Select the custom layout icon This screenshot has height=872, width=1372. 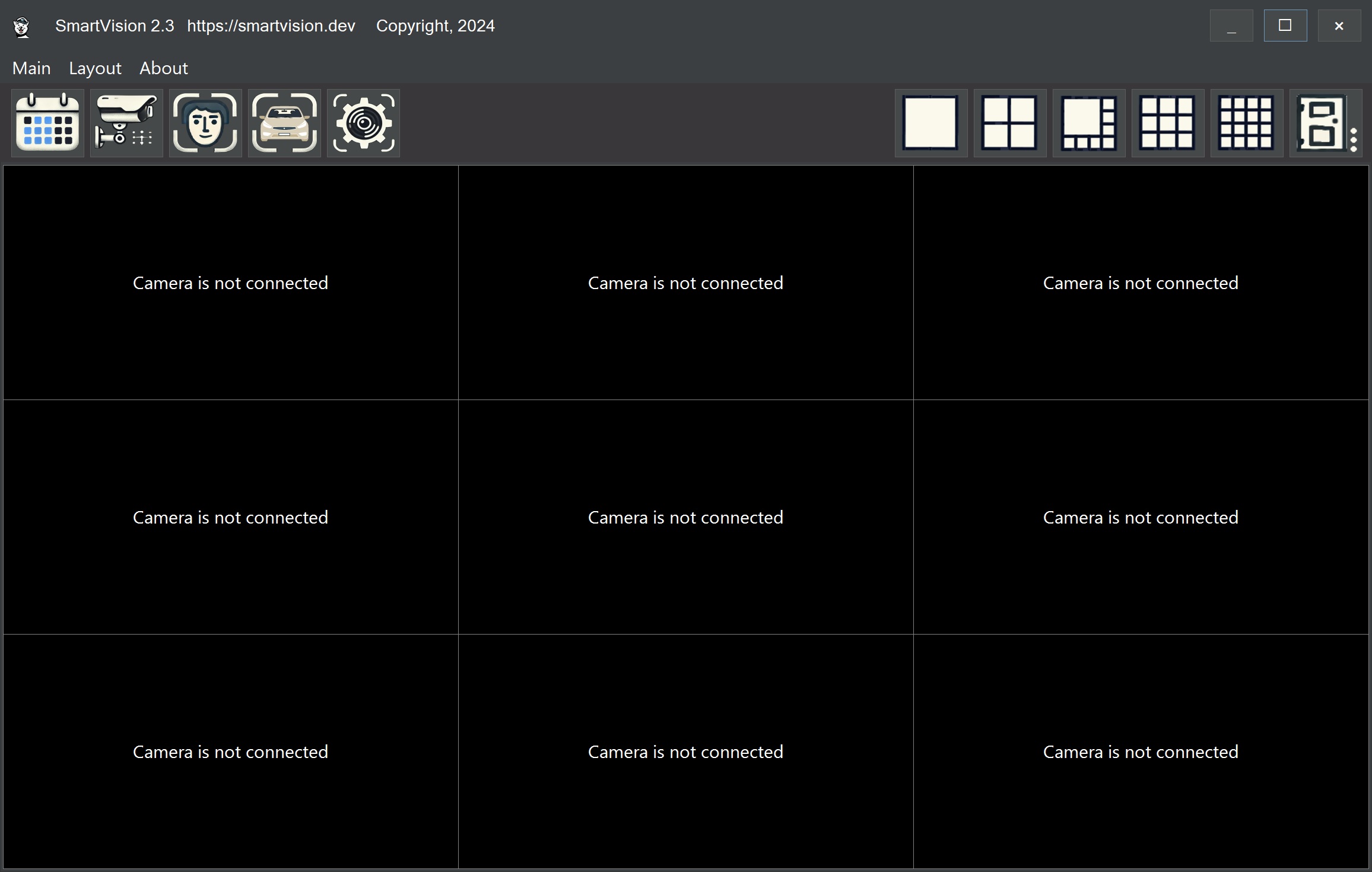point(1321,123)
